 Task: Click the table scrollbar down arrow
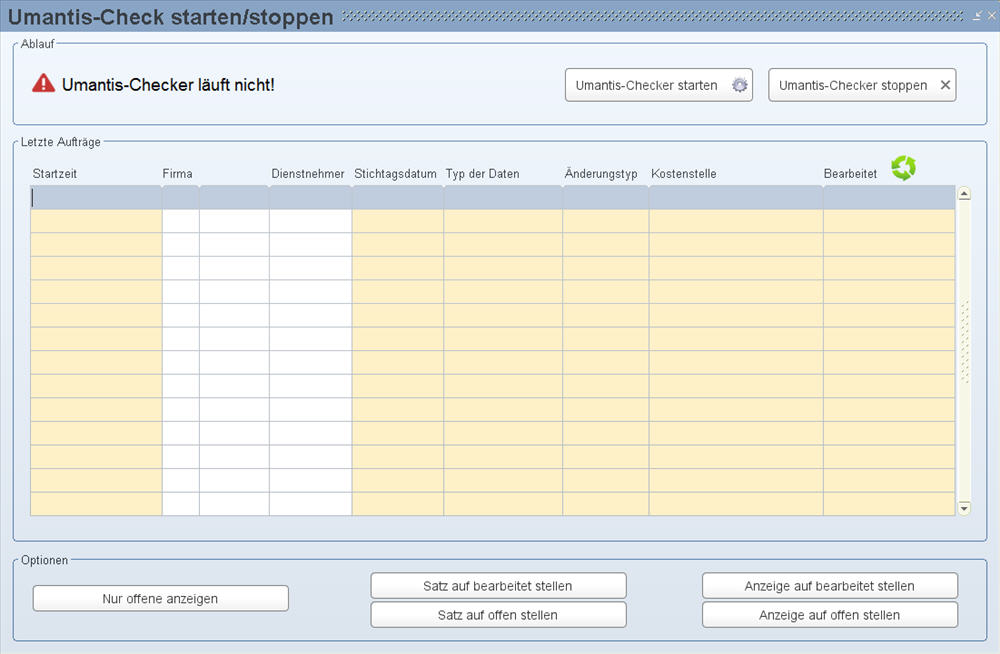(964, 508)
